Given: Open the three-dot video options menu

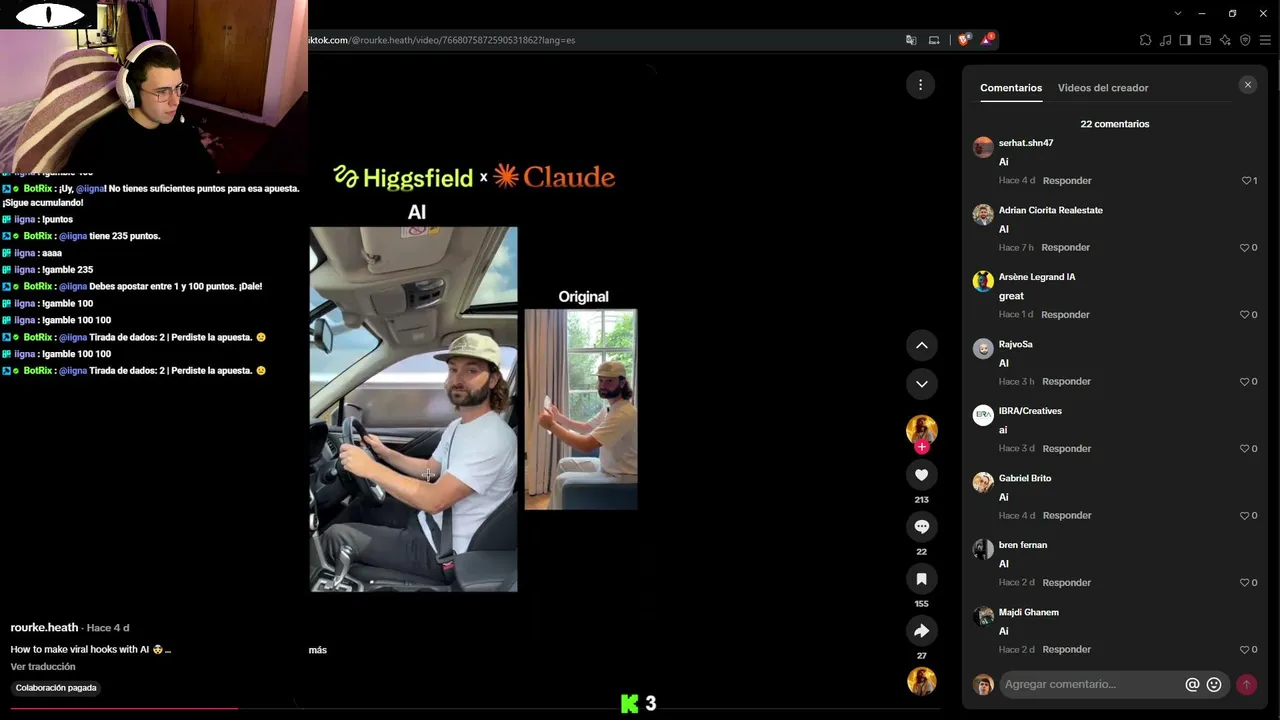Looking at the screenshot, I should (x=920, y=85).
